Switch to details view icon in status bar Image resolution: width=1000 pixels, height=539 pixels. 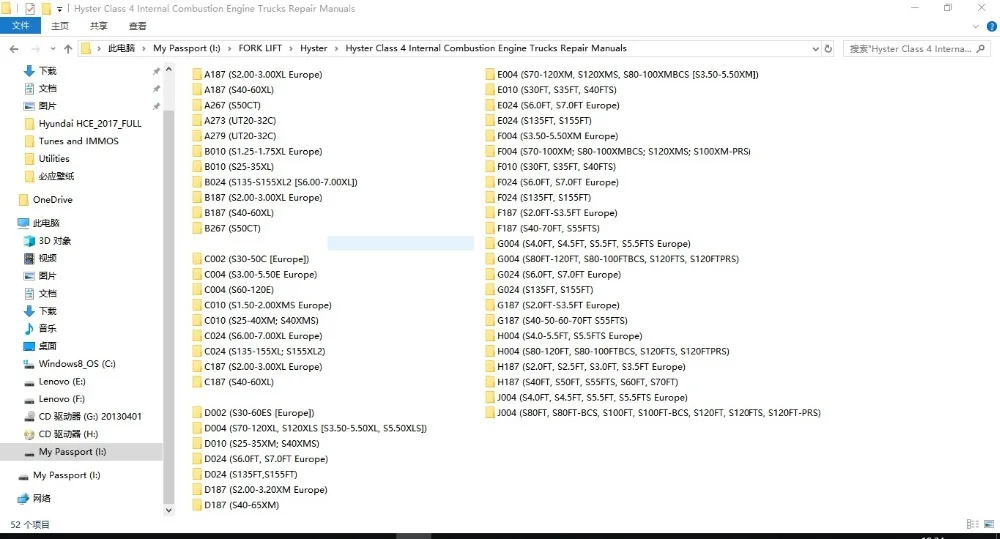[x=973, y=524]
